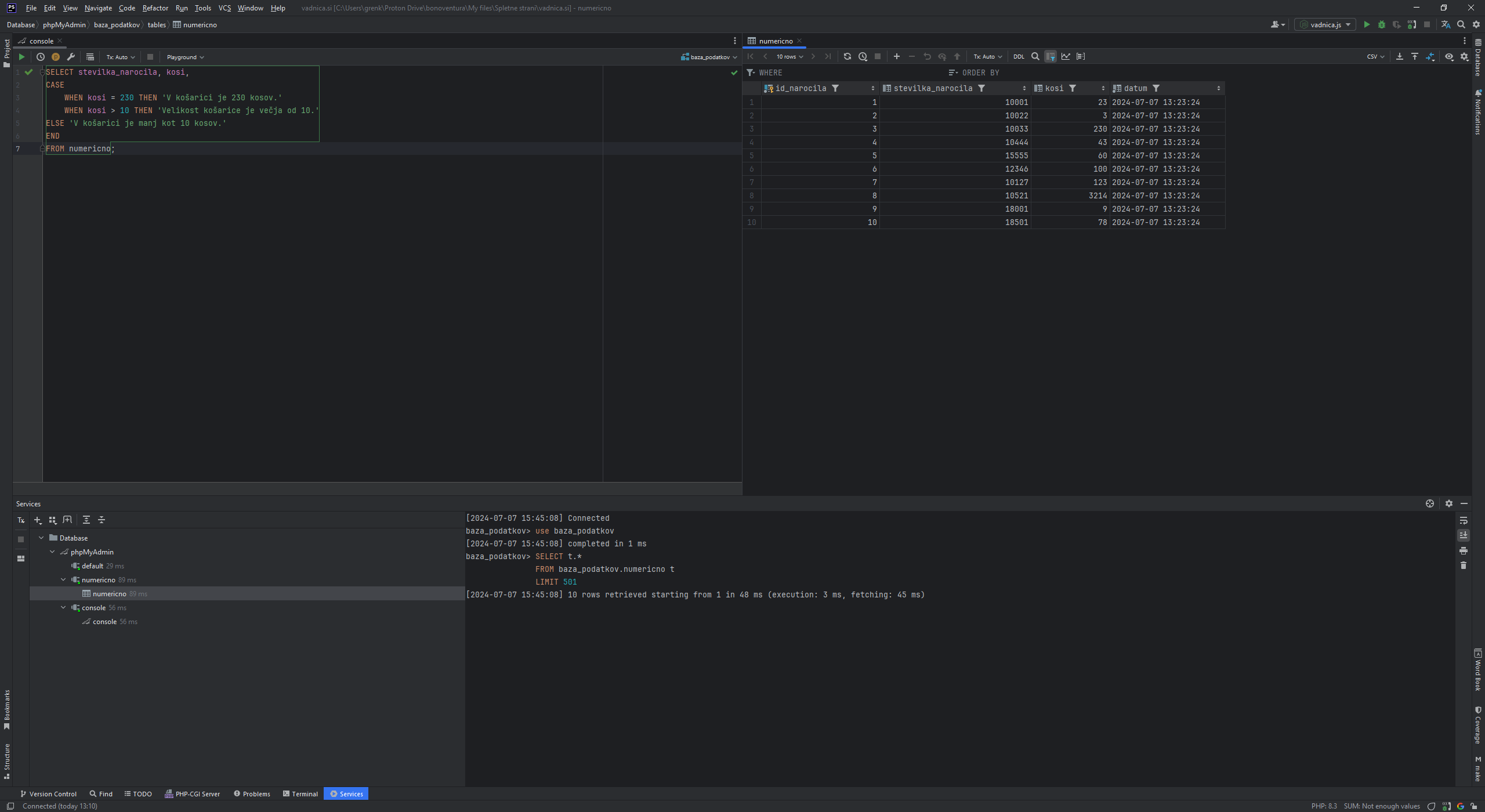Toggle the view options eye icon in grid toolbar
Screen dimensions: 1485x812
[x=1449, y=56]
